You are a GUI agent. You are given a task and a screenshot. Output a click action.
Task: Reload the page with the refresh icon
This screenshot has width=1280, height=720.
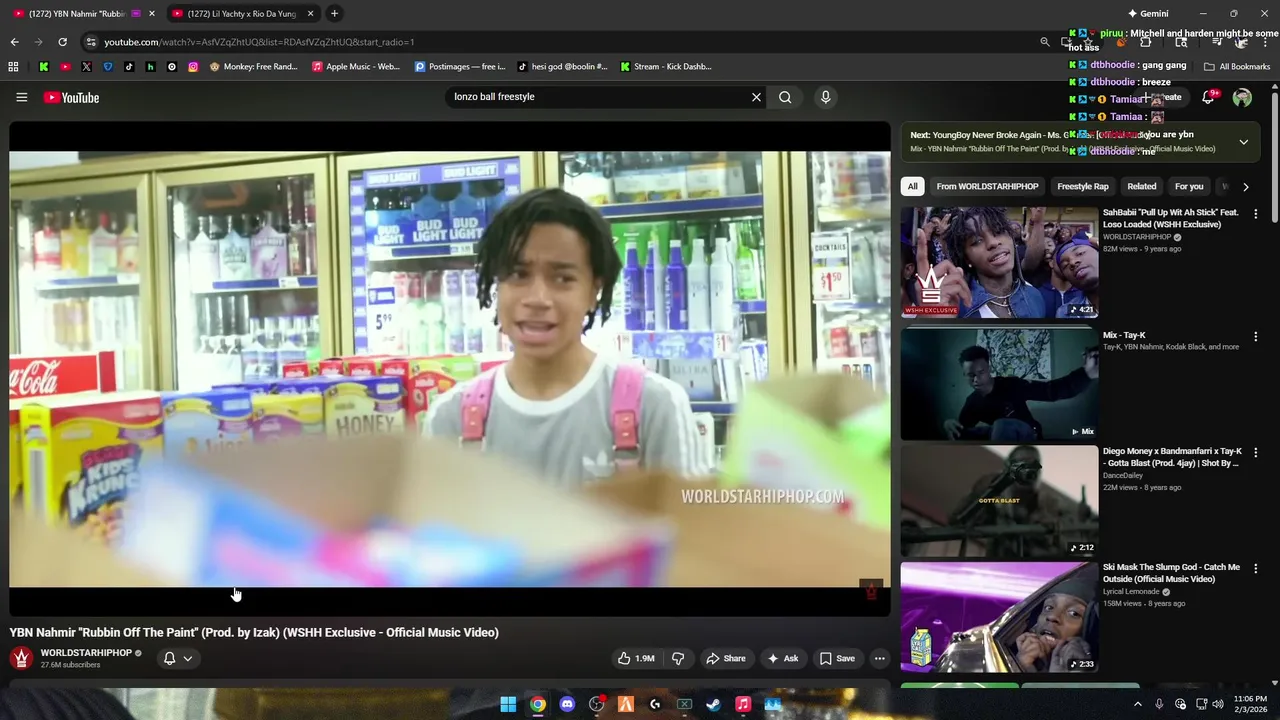pyautogui.click(x=62, y=42)
